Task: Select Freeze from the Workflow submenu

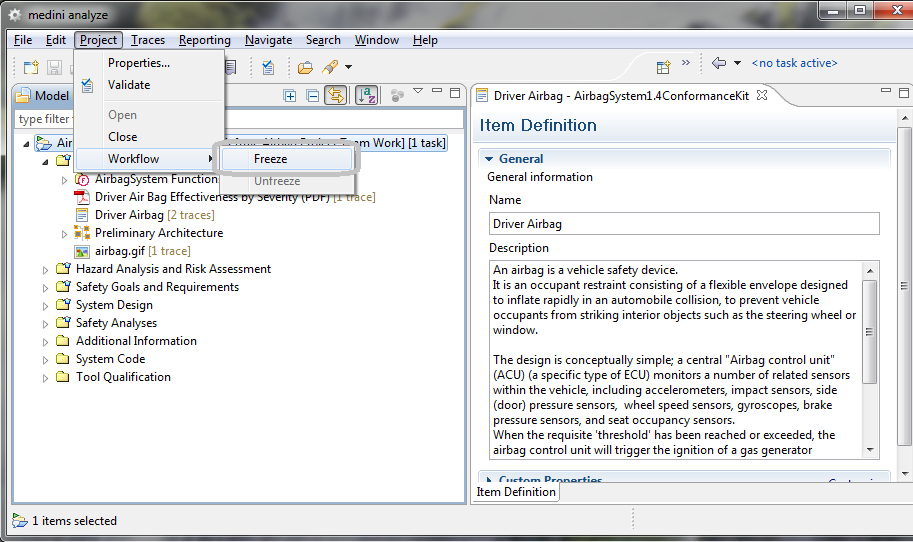Action: coord(270,159)
